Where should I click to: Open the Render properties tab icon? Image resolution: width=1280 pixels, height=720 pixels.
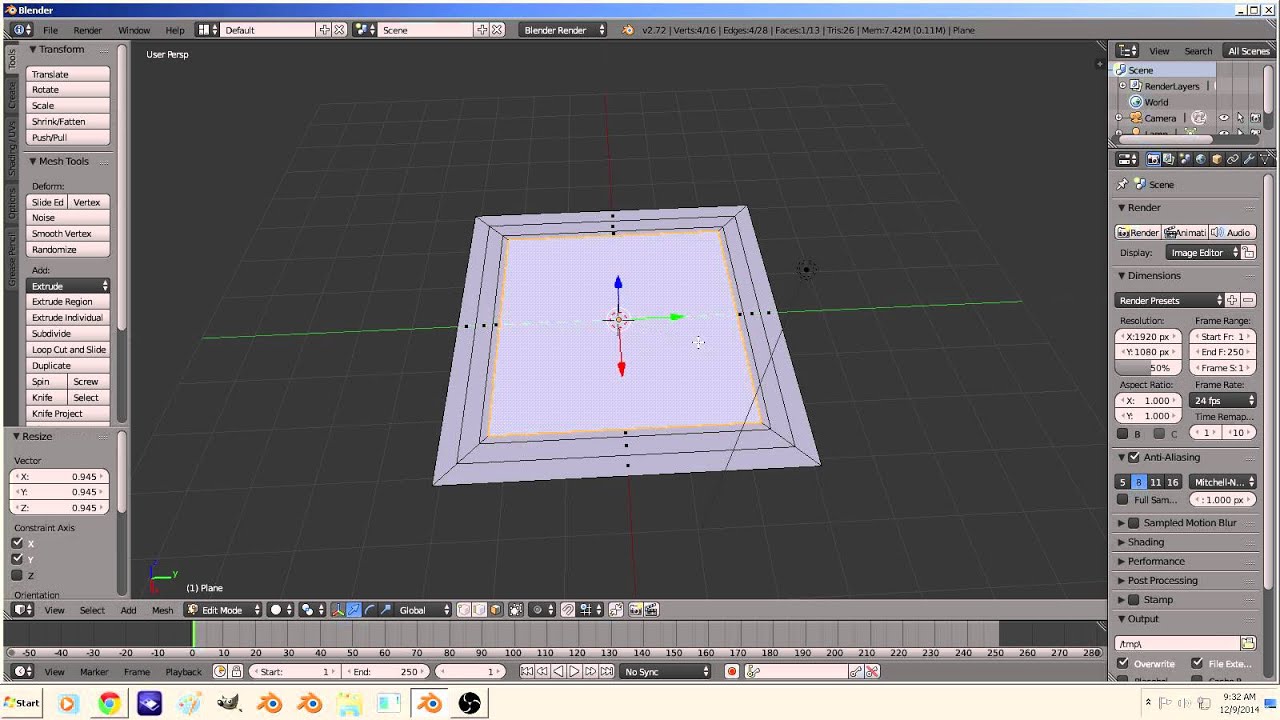coord(1153,159)
